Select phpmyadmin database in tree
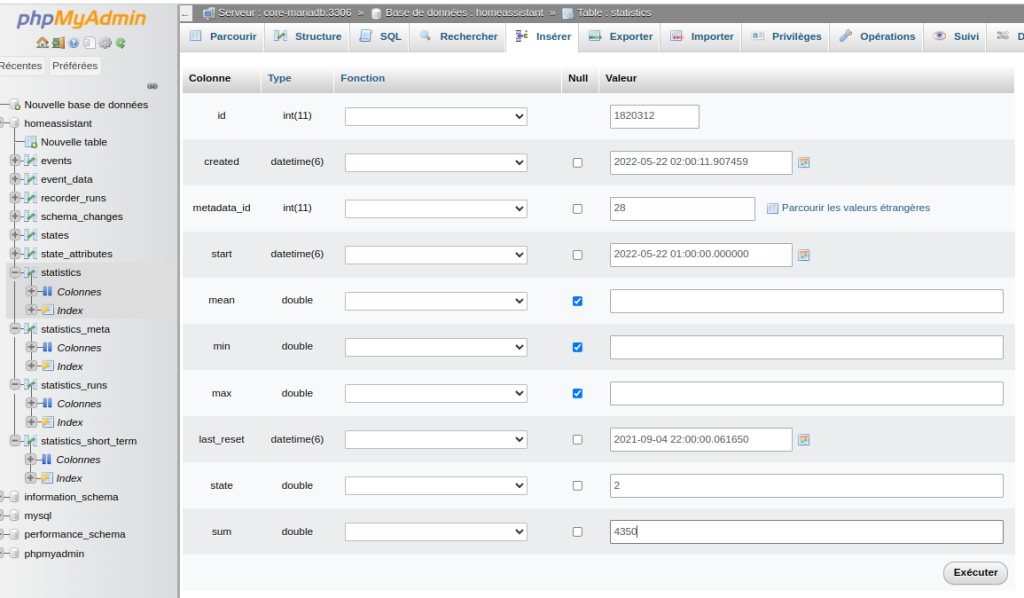The width and height of the screenshot is (1024, 598). tap(54, 554)
